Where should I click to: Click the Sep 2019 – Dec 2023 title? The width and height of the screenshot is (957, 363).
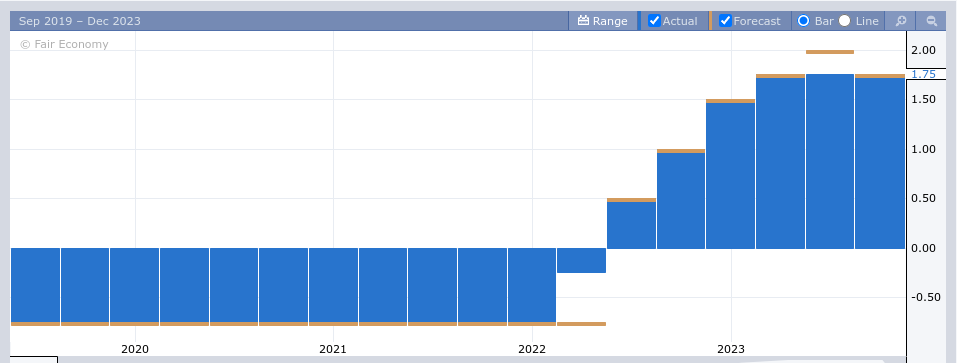(79, 21)
